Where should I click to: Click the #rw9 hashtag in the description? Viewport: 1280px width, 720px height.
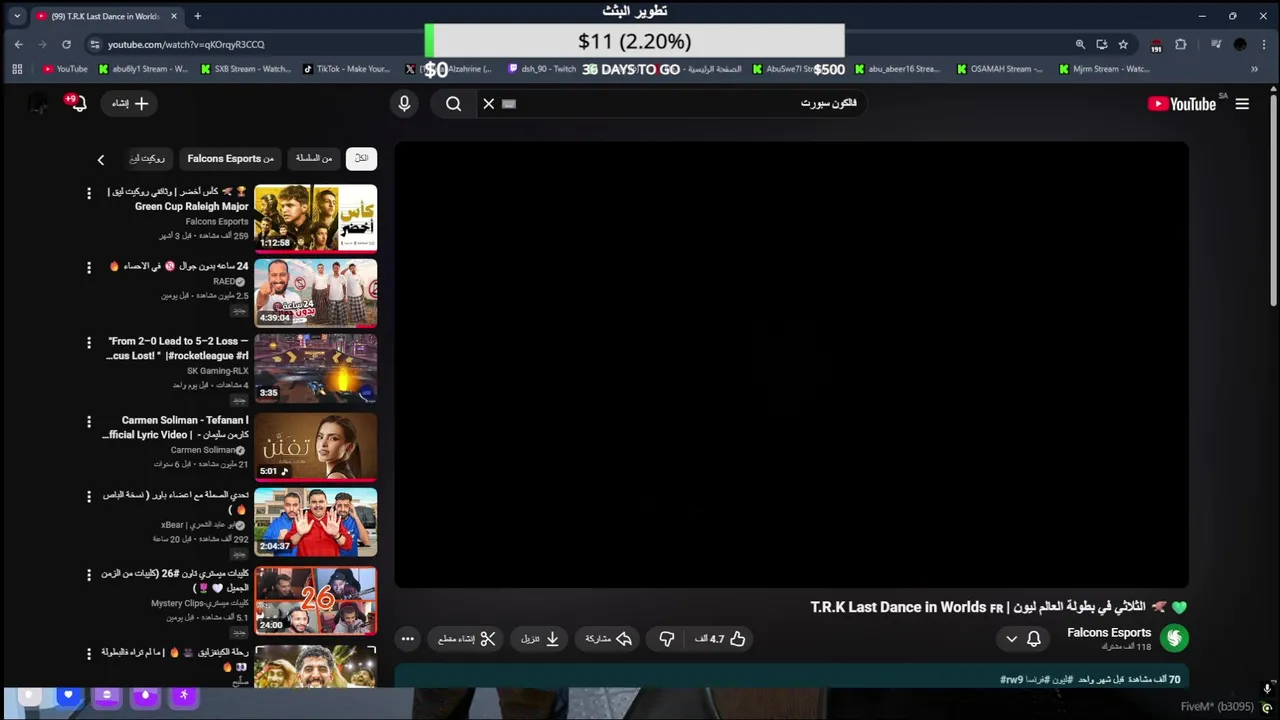coord(1011,680)
